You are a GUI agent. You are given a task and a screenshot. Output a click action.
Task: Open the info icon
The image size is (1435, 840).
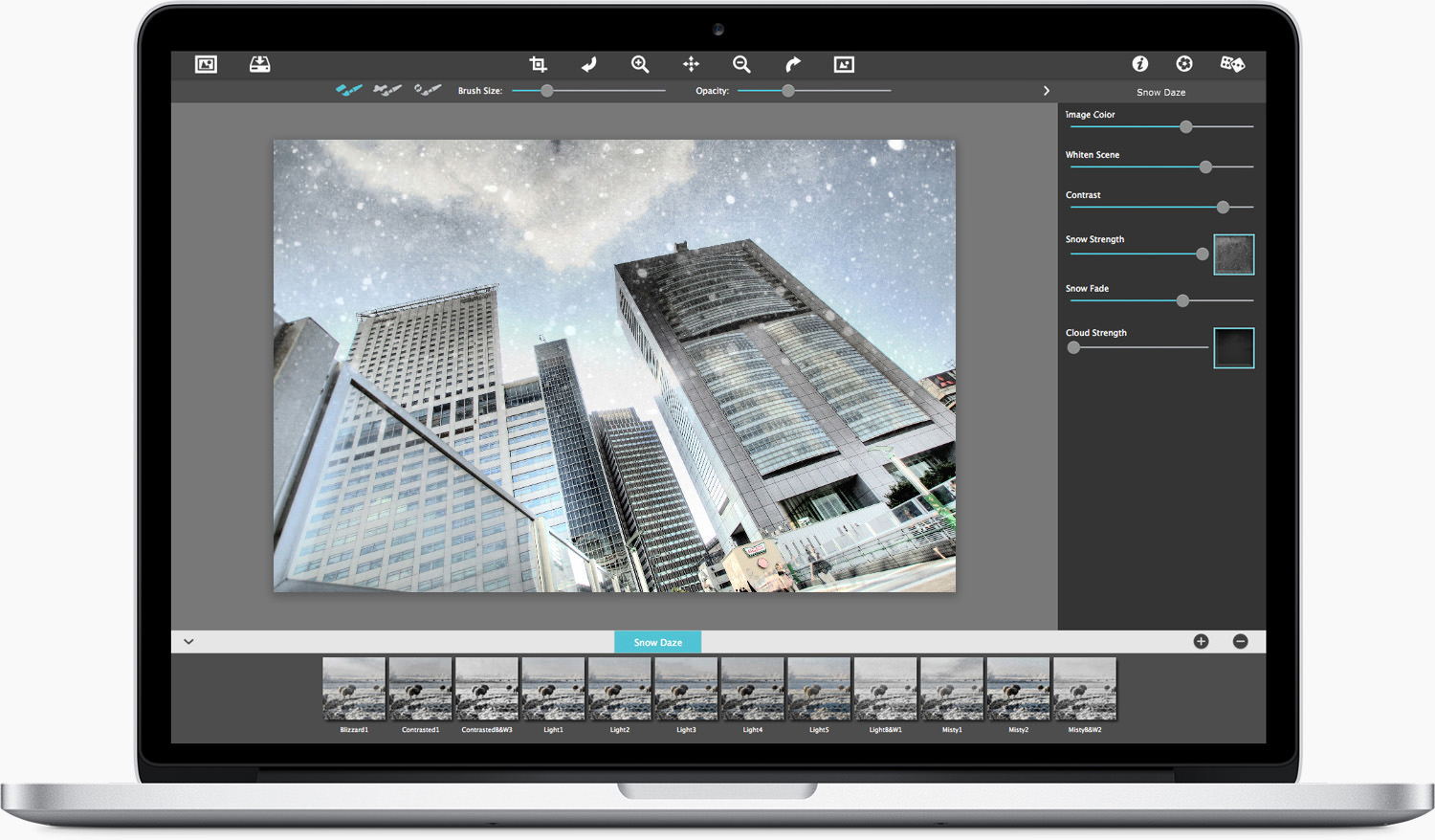[1139, 64]
